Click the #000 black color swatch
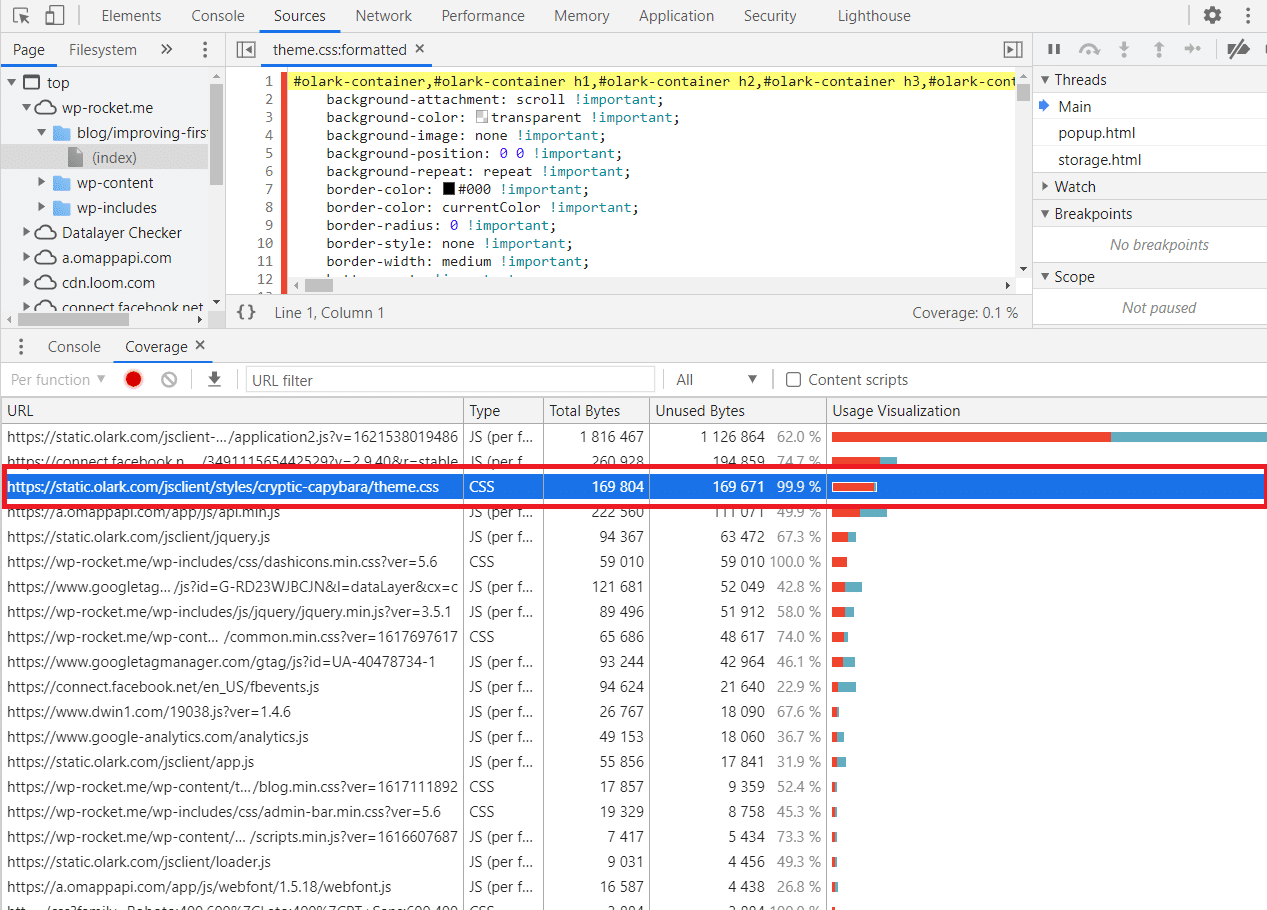1267x910 pixels. (x=449, y=189)
